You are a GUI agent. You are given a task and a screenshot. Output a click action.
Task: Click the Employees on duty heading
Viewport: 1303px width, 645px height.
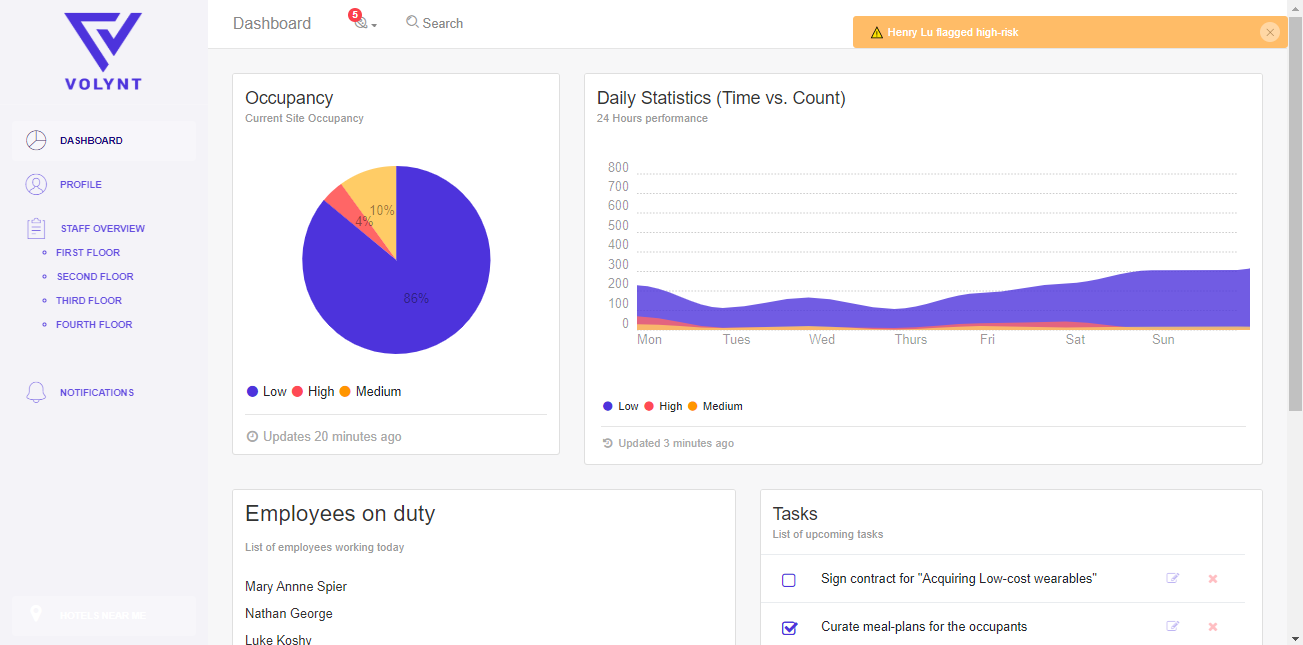coord(340,514)
